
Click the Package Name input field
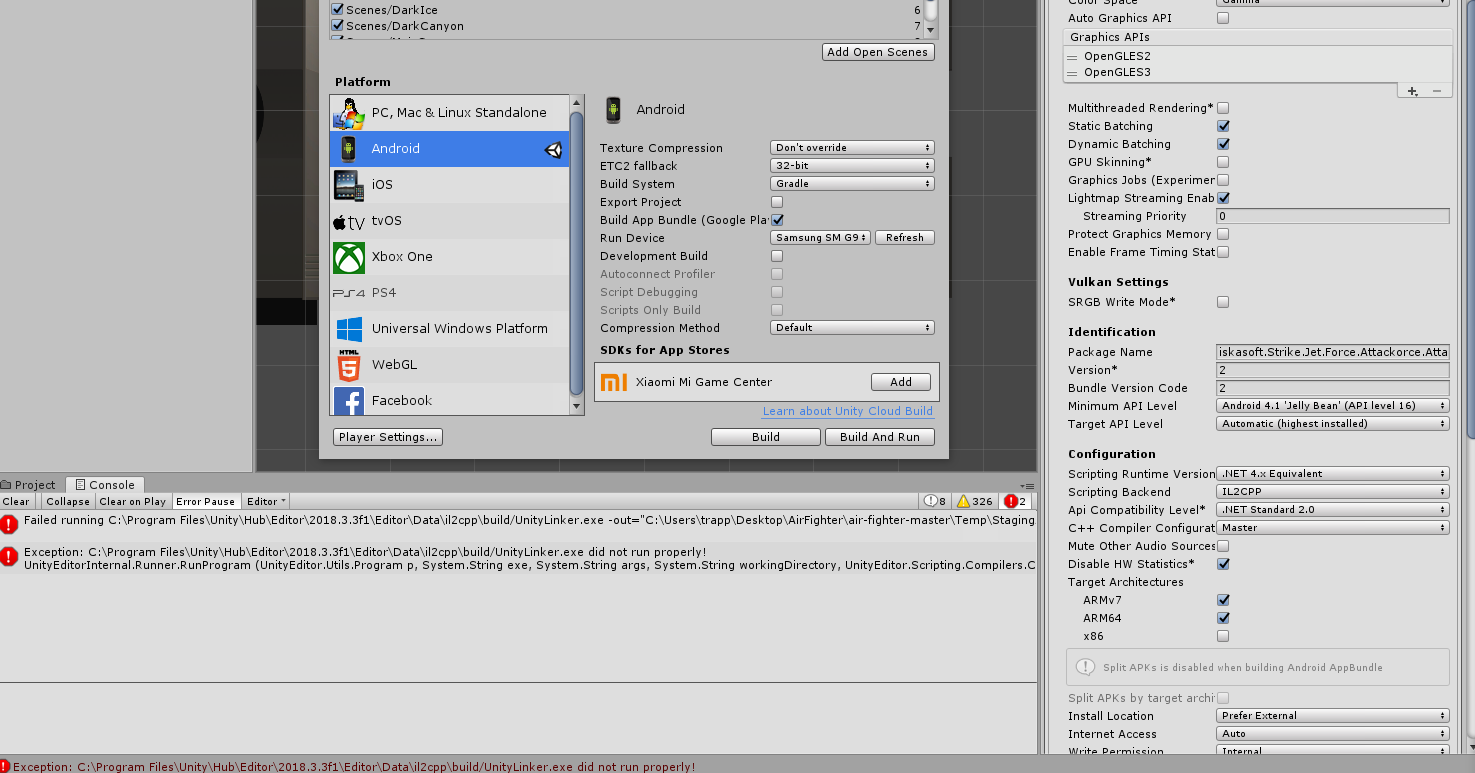click(1333, 352)
